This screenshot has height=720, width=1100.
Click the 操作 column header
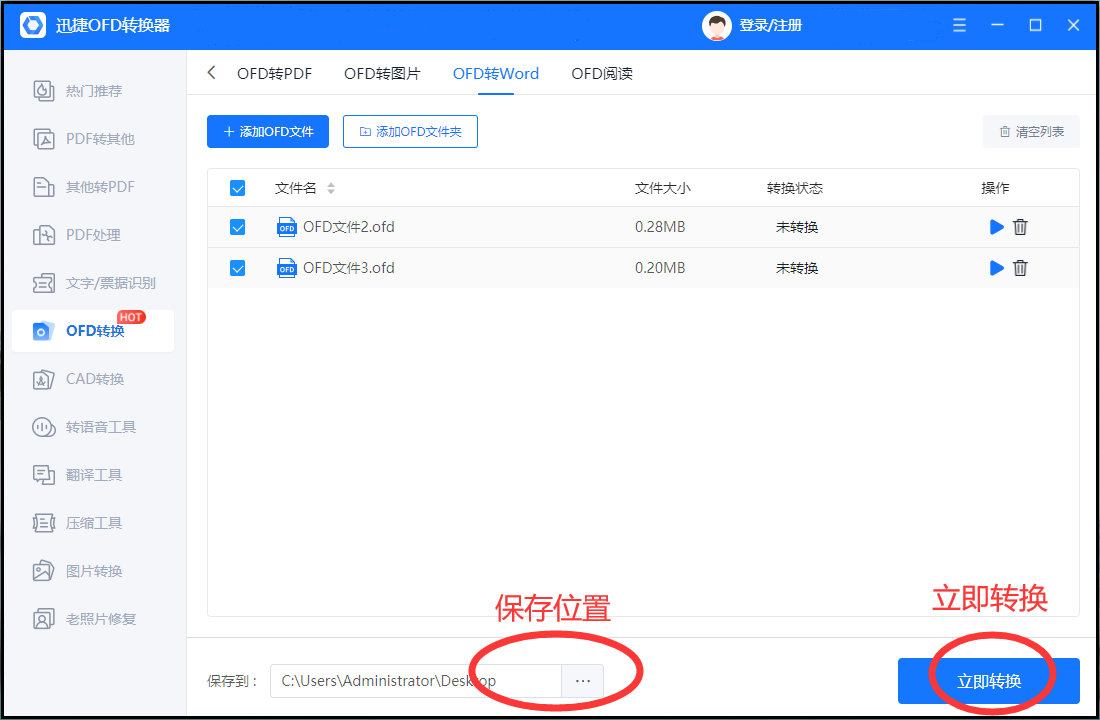pos(995,188)
